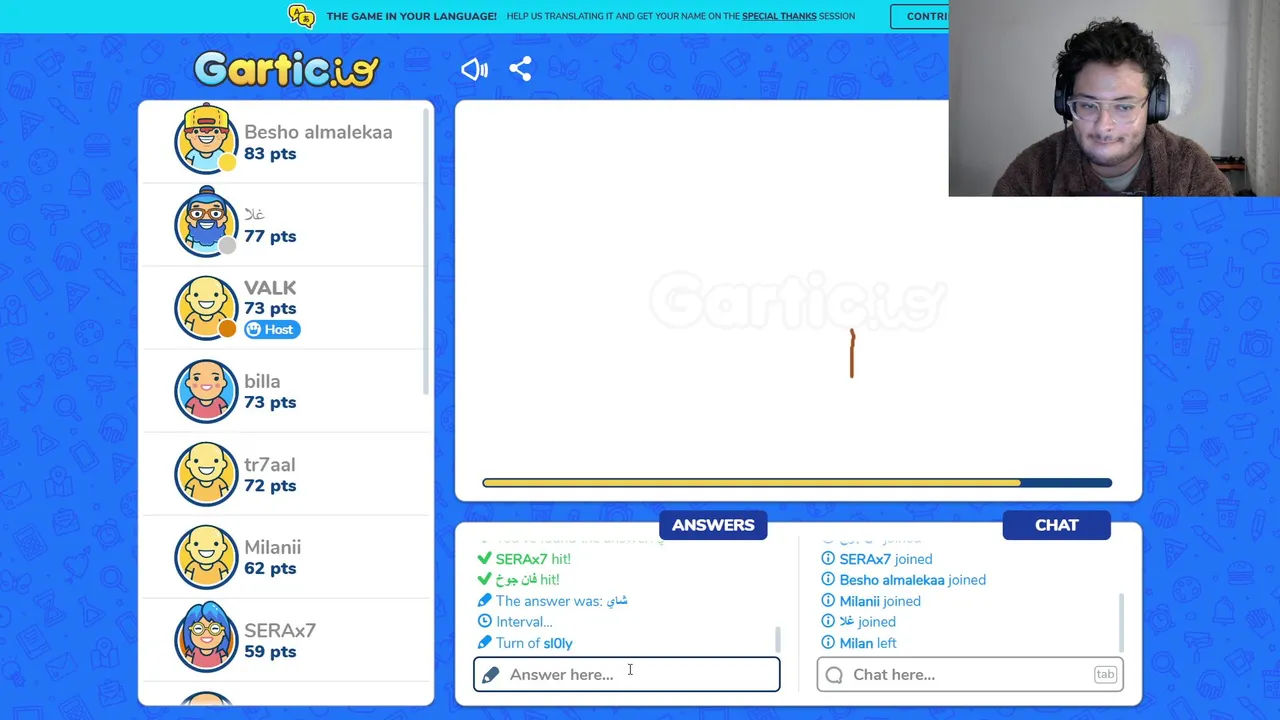Click the translation icon in the top banner
The height and width of the screenshot is (720, 1280).
tap(301, 16)
